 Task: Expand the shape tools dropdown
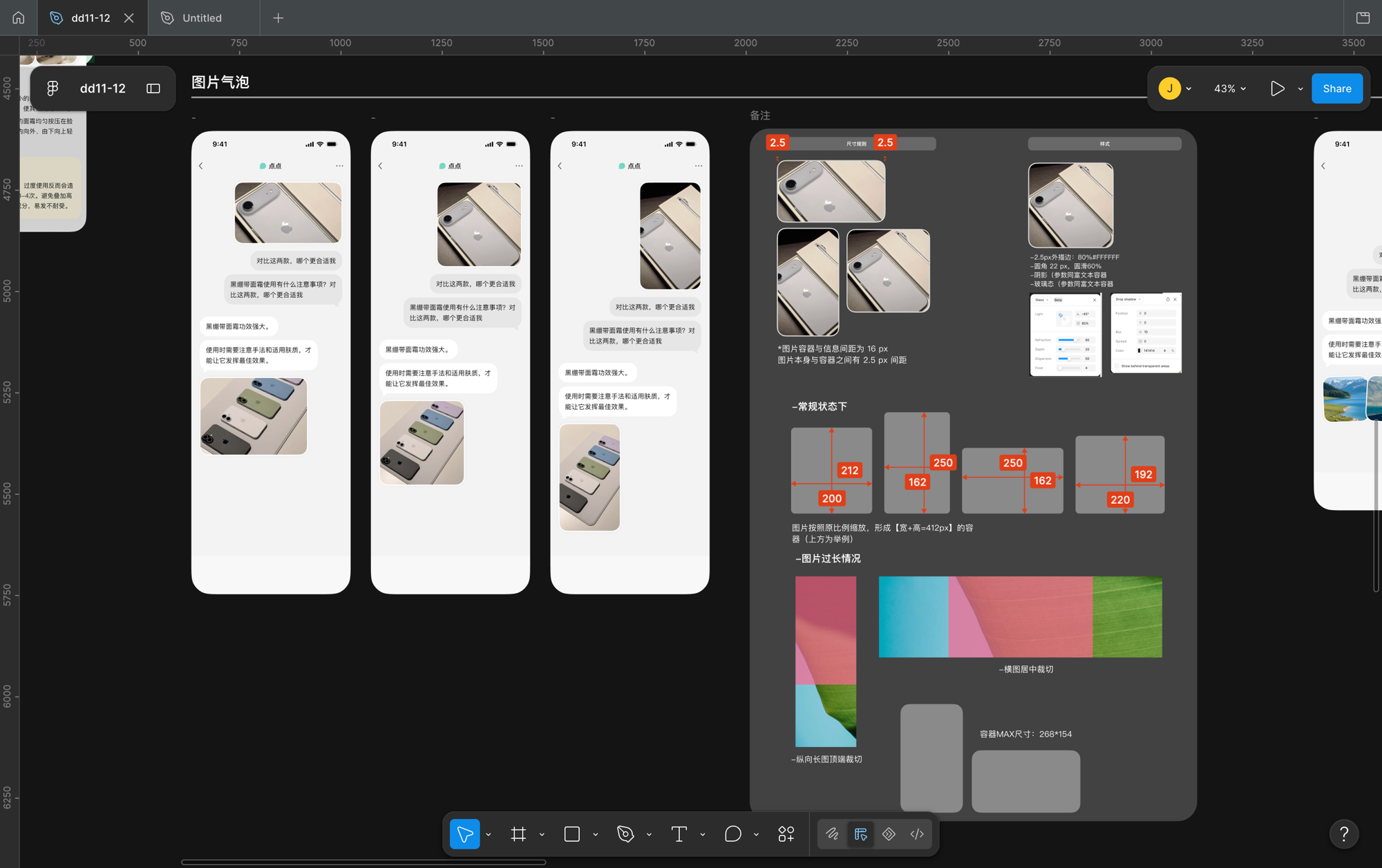[x=596, y=835]
